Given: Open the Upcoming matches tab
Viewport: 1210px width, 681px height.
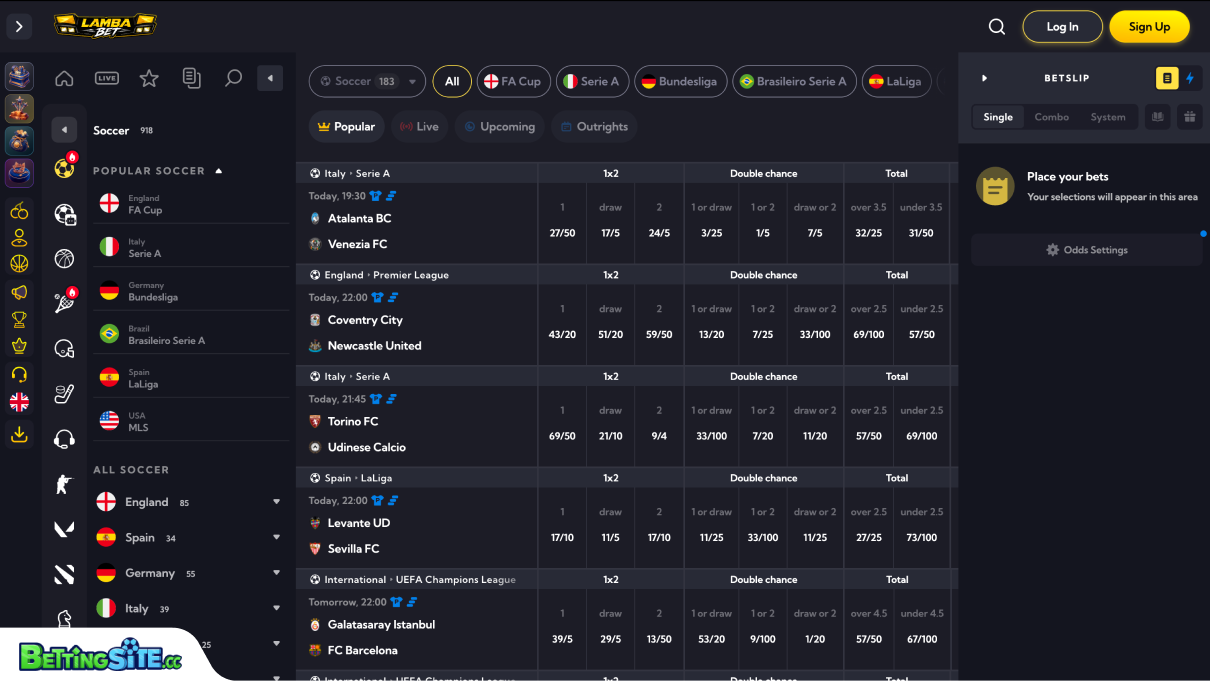Looking at the screenshot, I should pos(498,127).
